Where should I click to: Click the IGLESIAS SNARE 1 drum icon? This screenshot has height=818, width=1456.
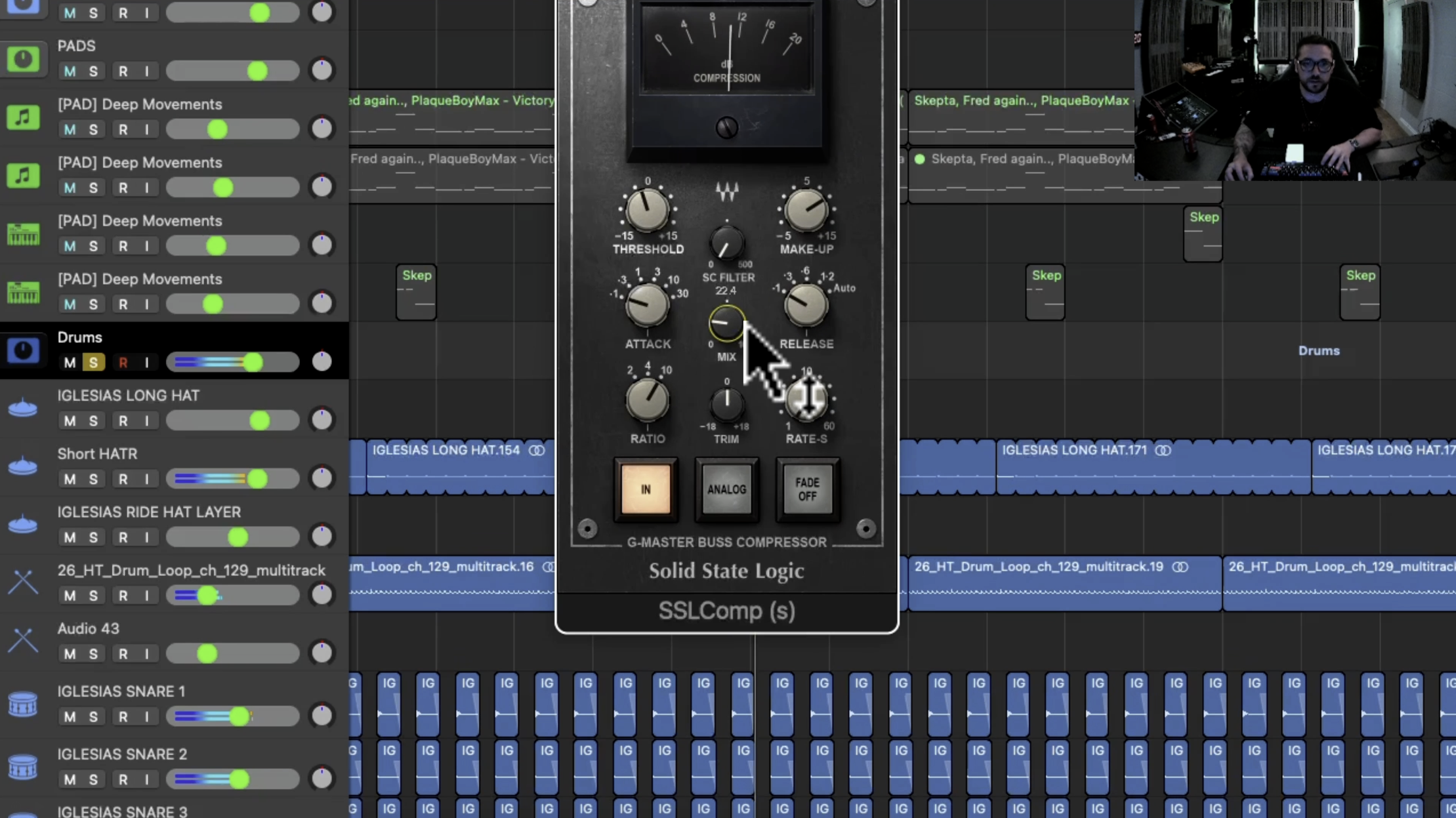point(23,705)
